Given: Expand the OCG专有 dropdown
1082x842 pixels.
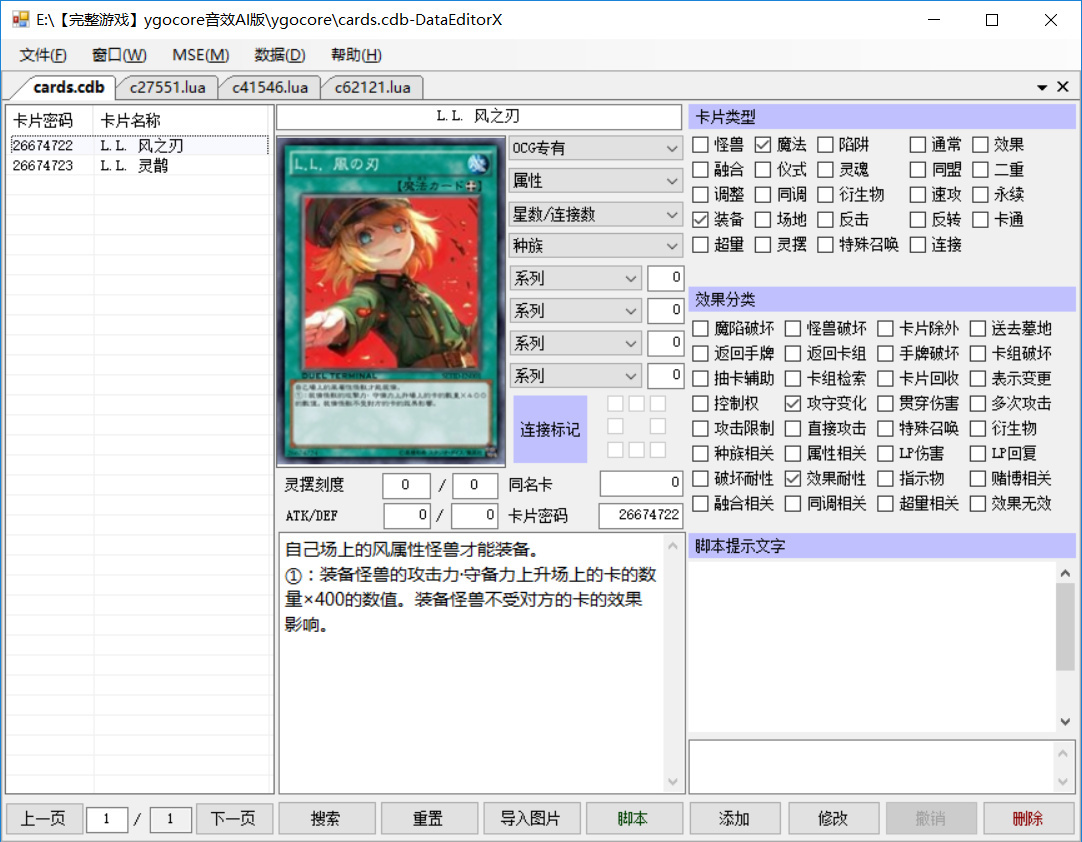Looking at the screenshot, I should coord(596,148).
